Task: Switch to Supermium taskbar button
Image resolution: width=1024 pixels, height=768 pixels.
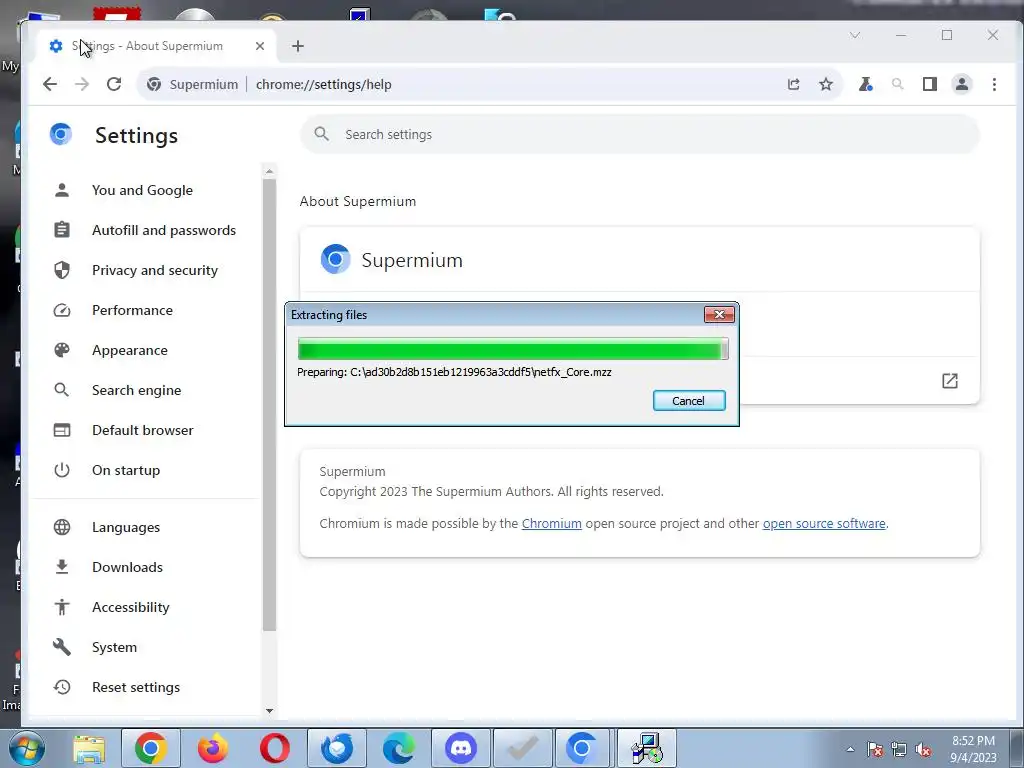Action: click(581, 748)
